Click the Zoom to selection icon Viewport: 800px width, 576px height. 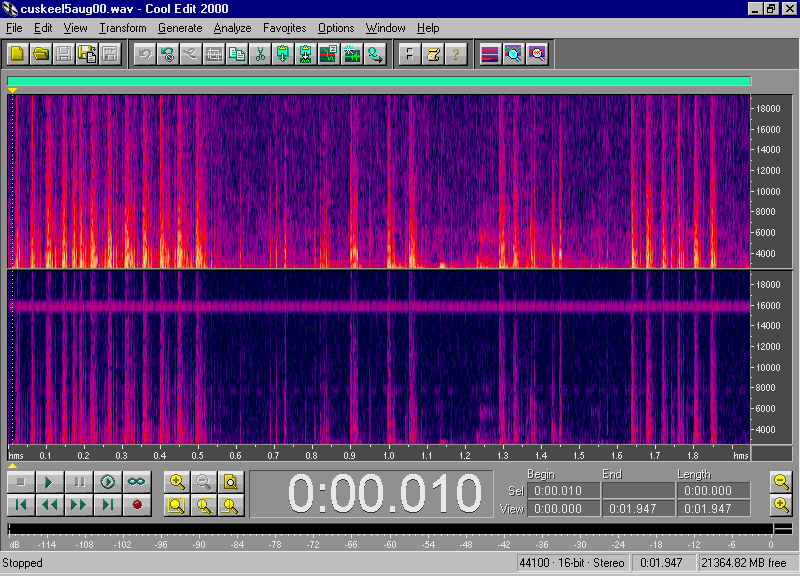pos(176,505)
